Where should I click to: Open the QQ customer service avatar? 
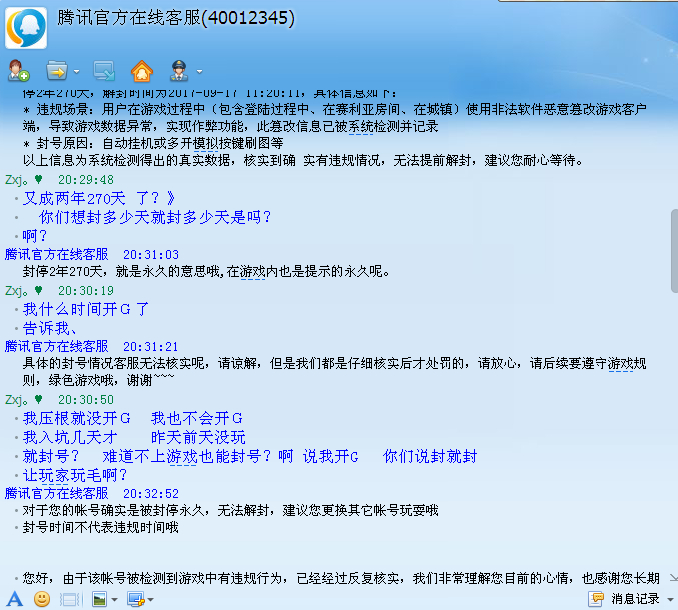coord(26,28)
